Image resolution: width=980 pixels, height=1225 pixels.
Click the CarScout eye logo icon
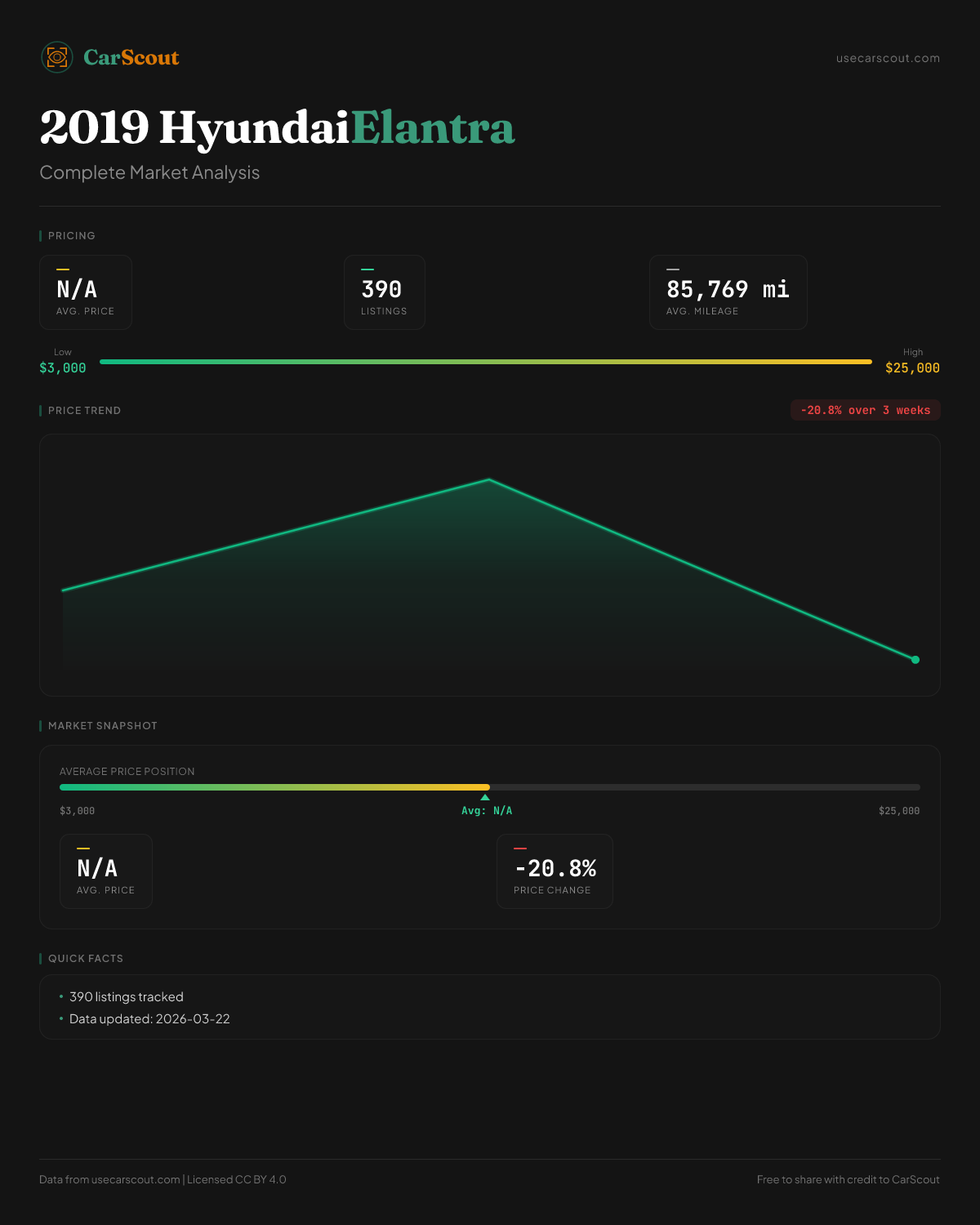(57, 57)
